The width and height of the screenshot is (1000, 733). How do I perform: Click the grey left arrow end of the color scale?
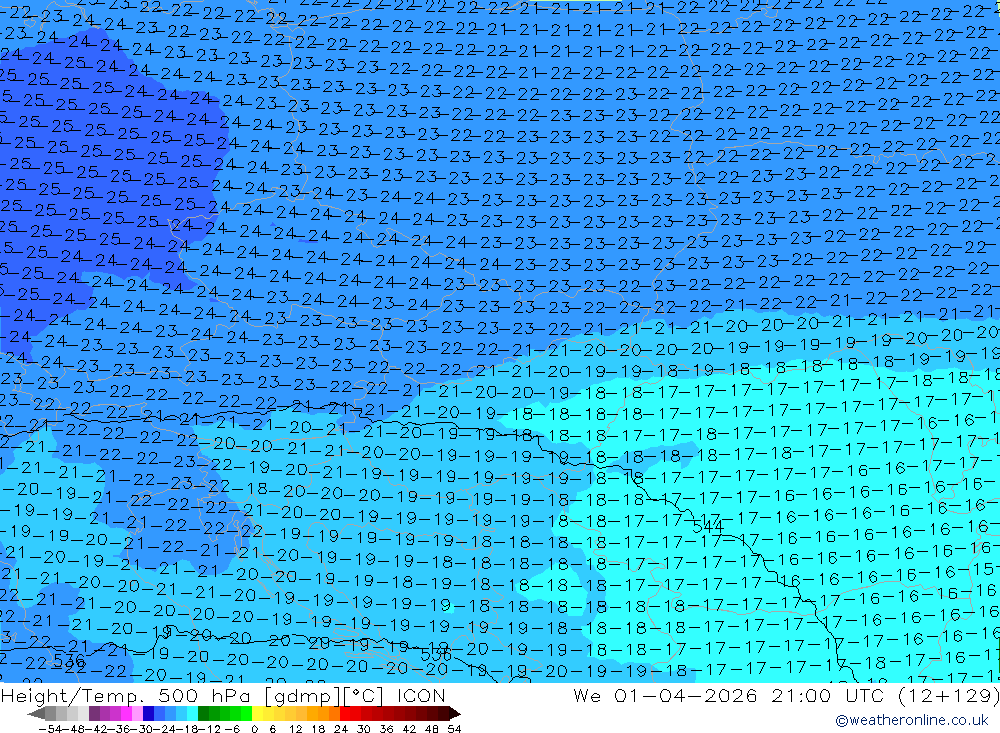pos(36,714)
